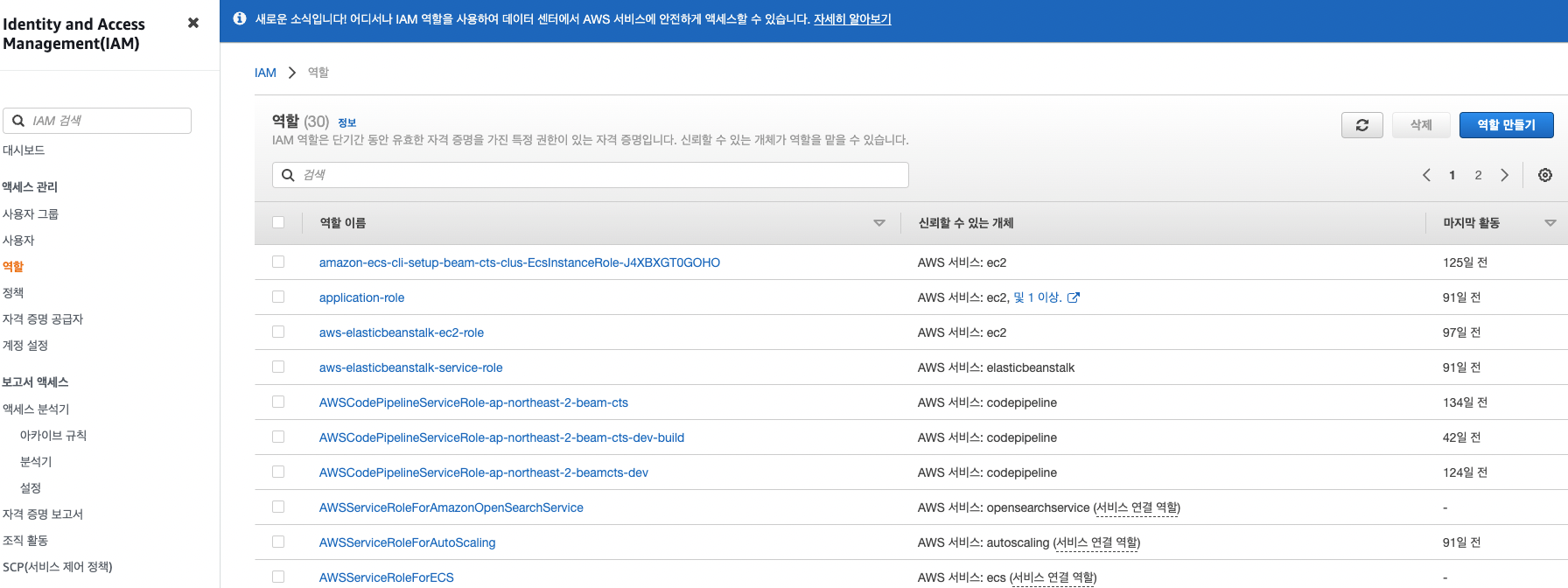
Task: Open 자세히 알아보기 banner link
Action: 852,19
